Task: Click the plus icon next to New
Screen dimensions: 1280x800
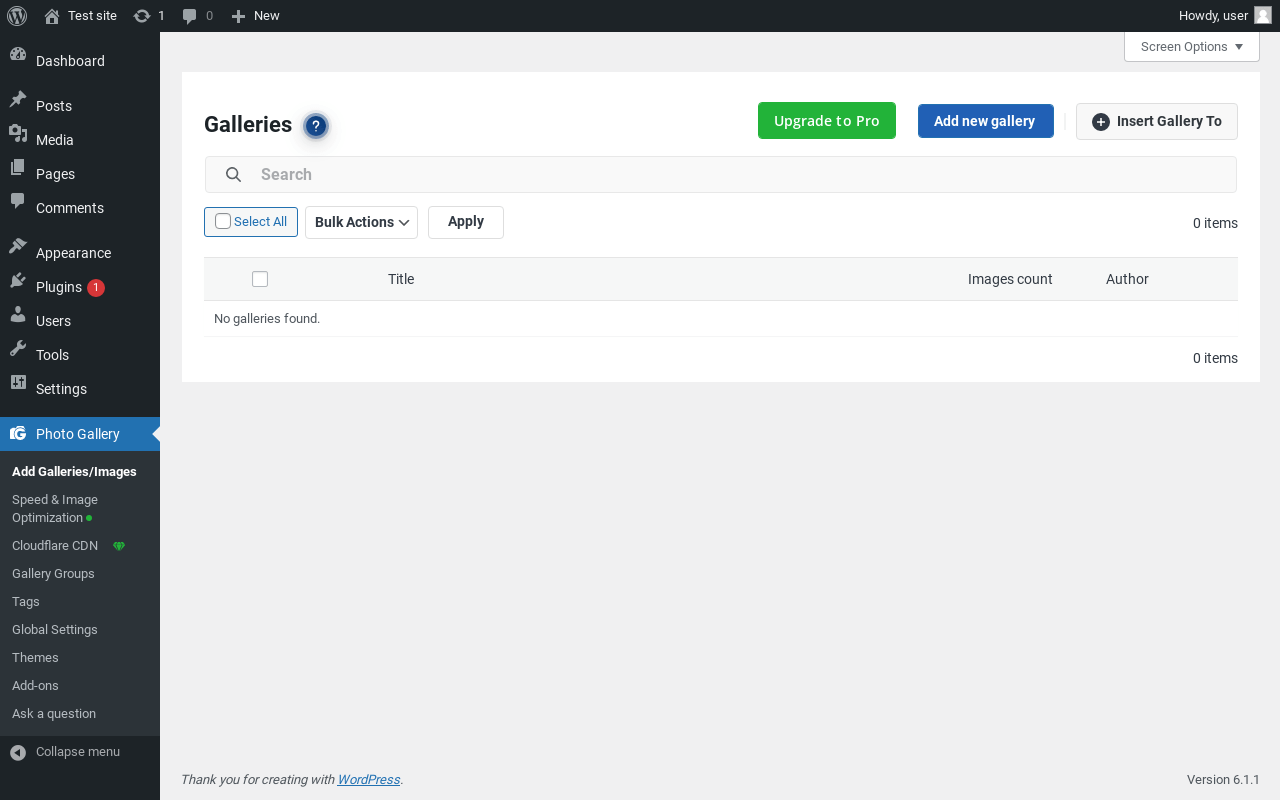Action: 238,16
